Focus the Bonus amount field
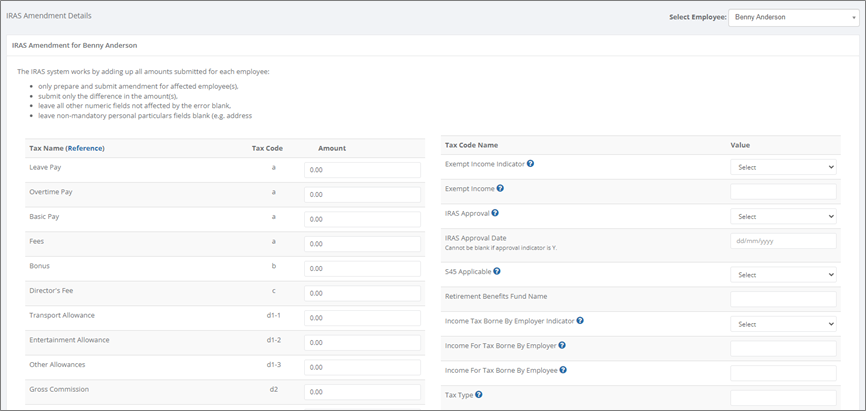 [362, 268]
